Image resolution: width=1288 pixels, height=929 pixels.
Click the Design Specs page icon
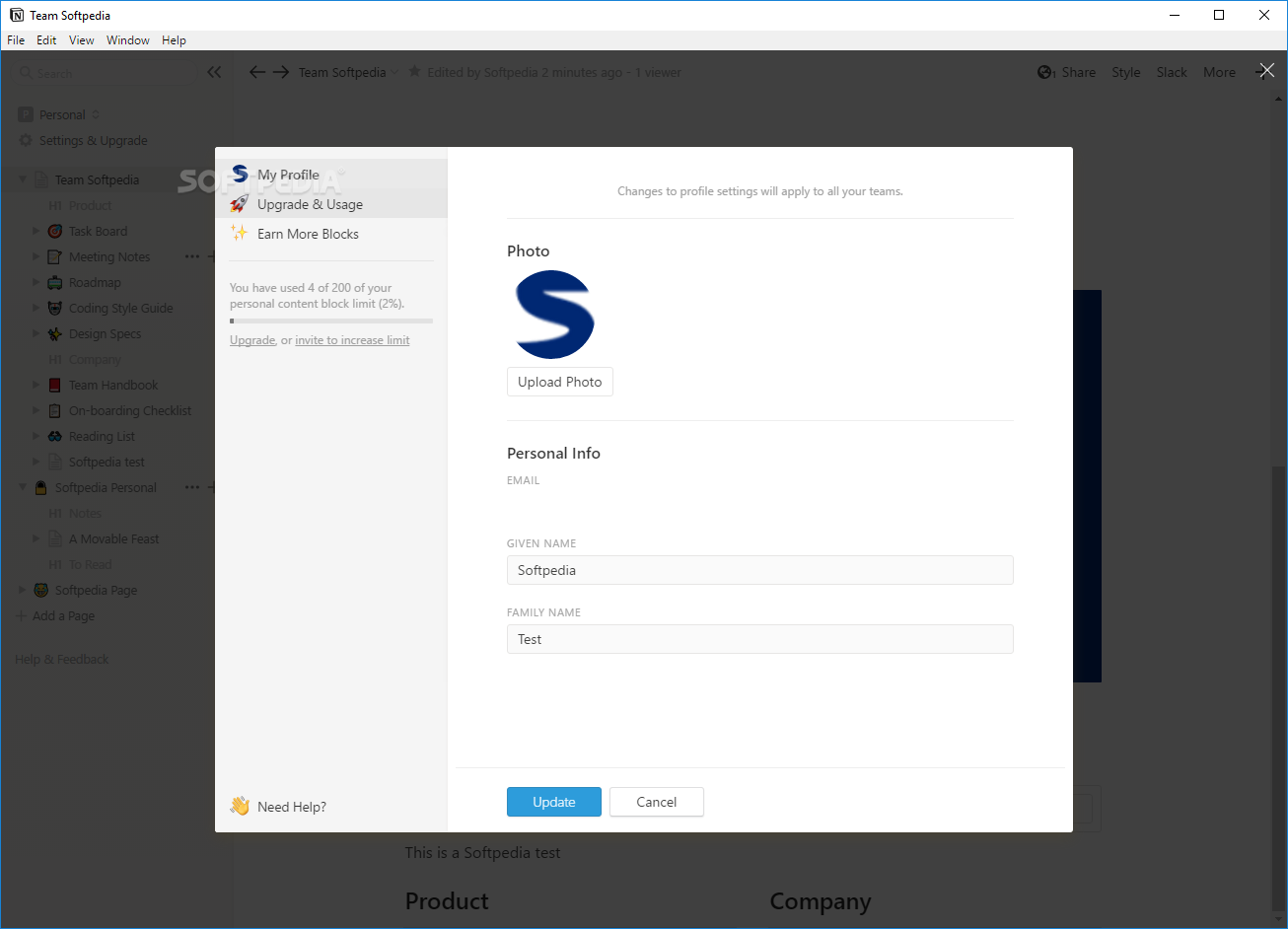click(55, 333)
